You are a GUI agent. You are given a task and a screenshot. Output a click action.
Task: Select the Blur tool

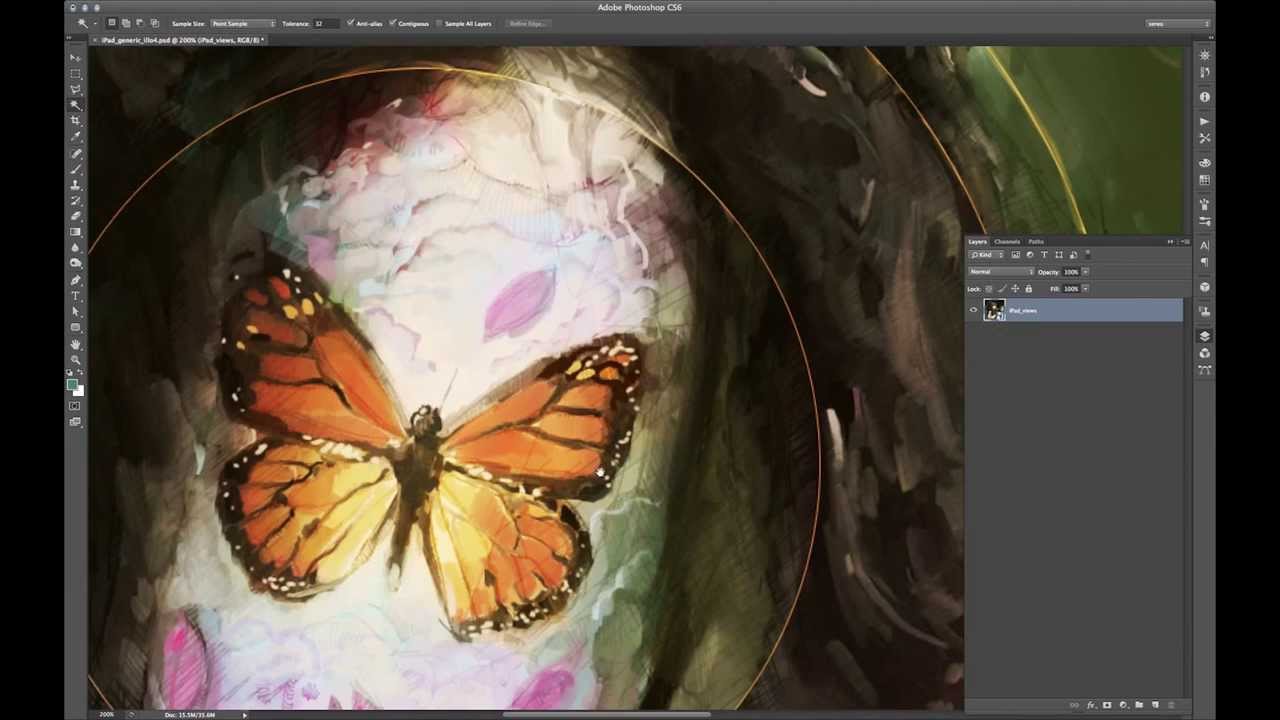(x=75, y=247)
